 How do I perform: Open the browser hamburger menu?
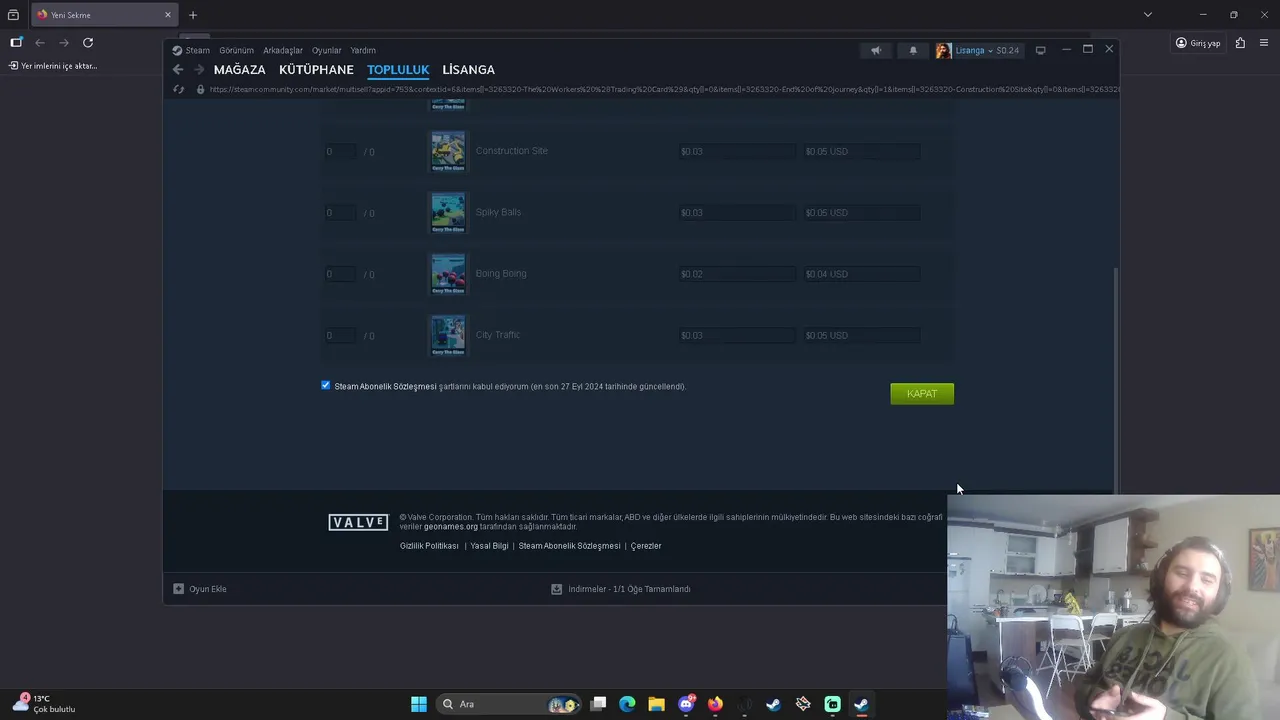[1264, 43]
